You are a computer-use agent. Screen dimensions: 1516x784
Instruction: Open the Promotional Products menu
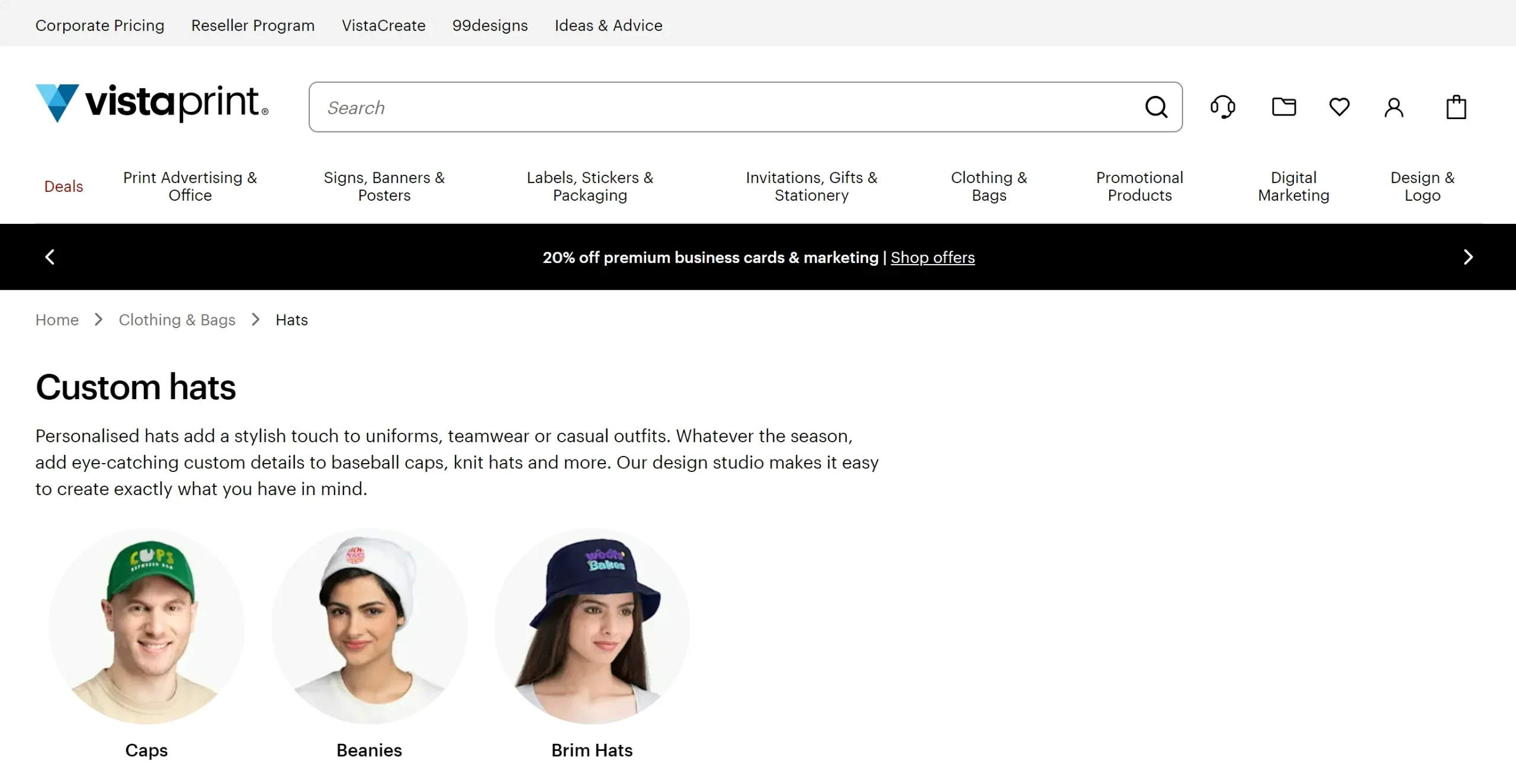pos(1139,186)
